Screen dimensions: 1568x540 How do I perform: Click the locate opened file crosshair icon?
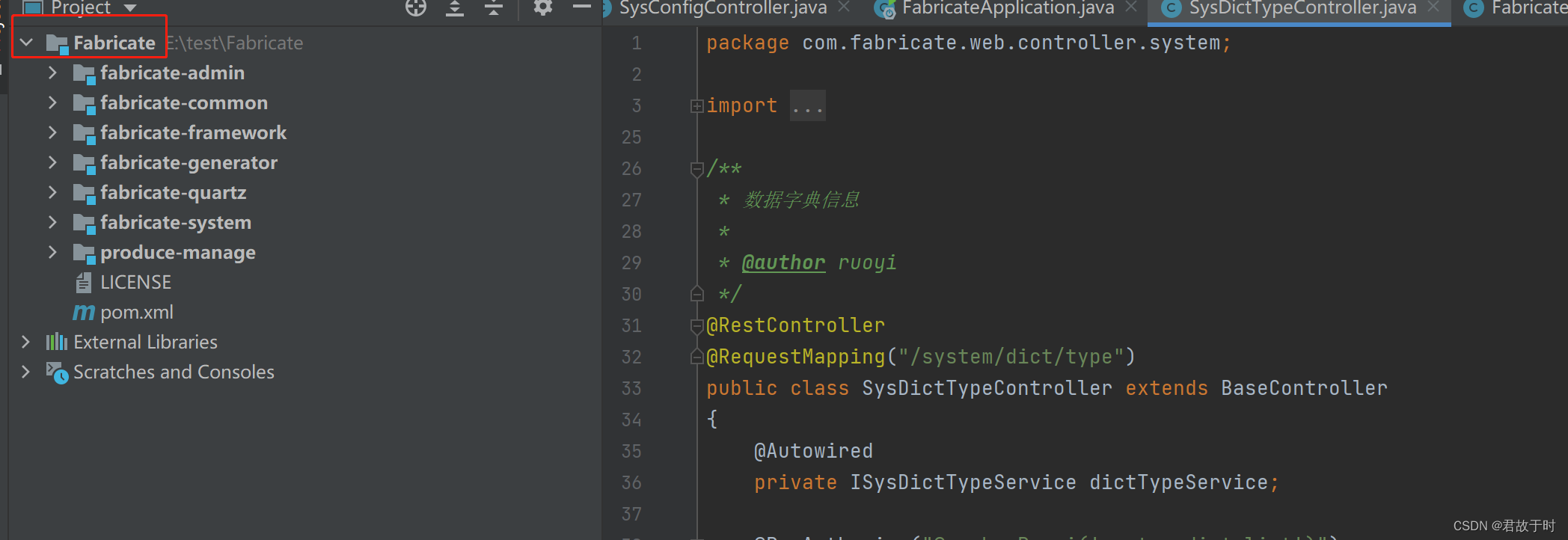416,7
